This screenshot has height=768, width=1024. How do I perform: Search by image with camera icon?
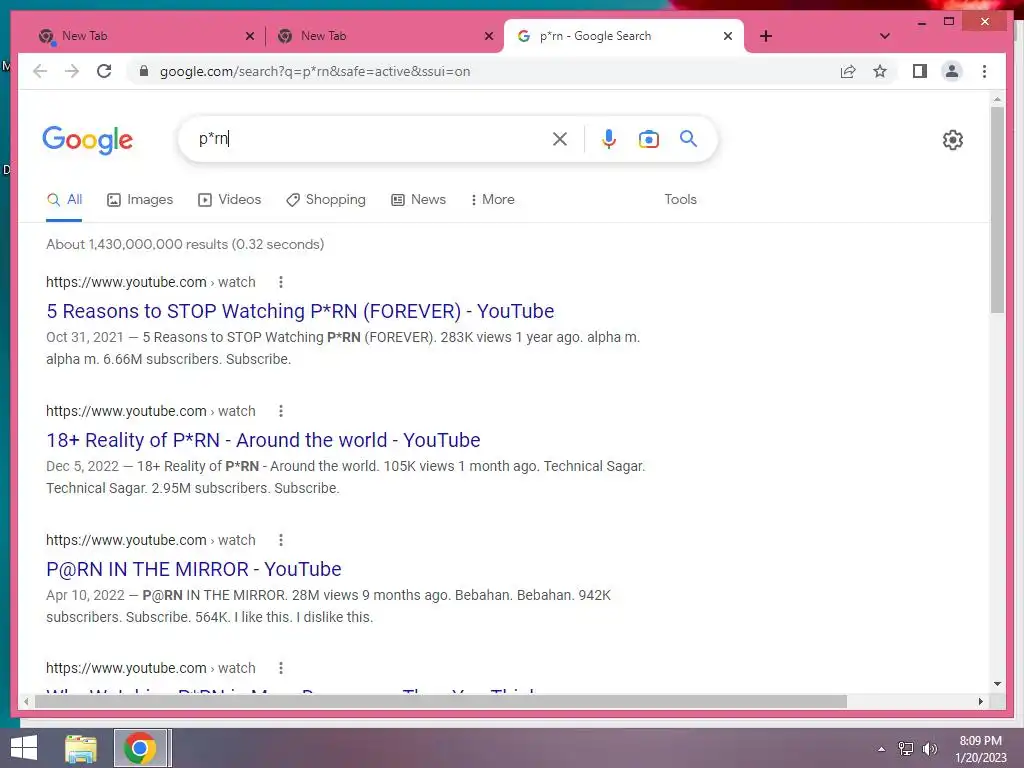pyautogui.click(x=648, y=139)
